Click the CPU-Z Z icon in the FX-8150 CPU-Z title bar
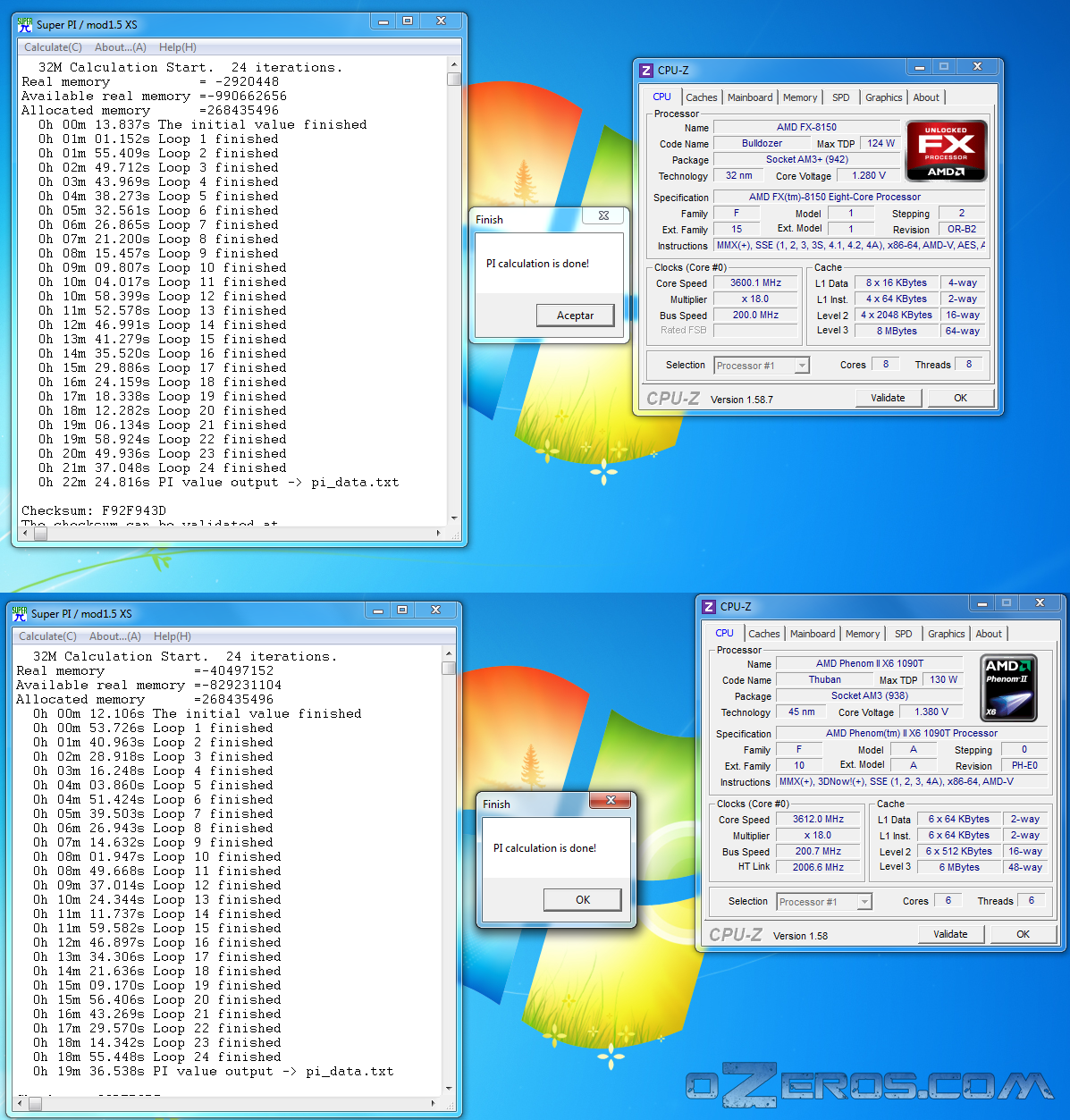Screen dimensions: 1070x1120 click(x=646, y=71)
